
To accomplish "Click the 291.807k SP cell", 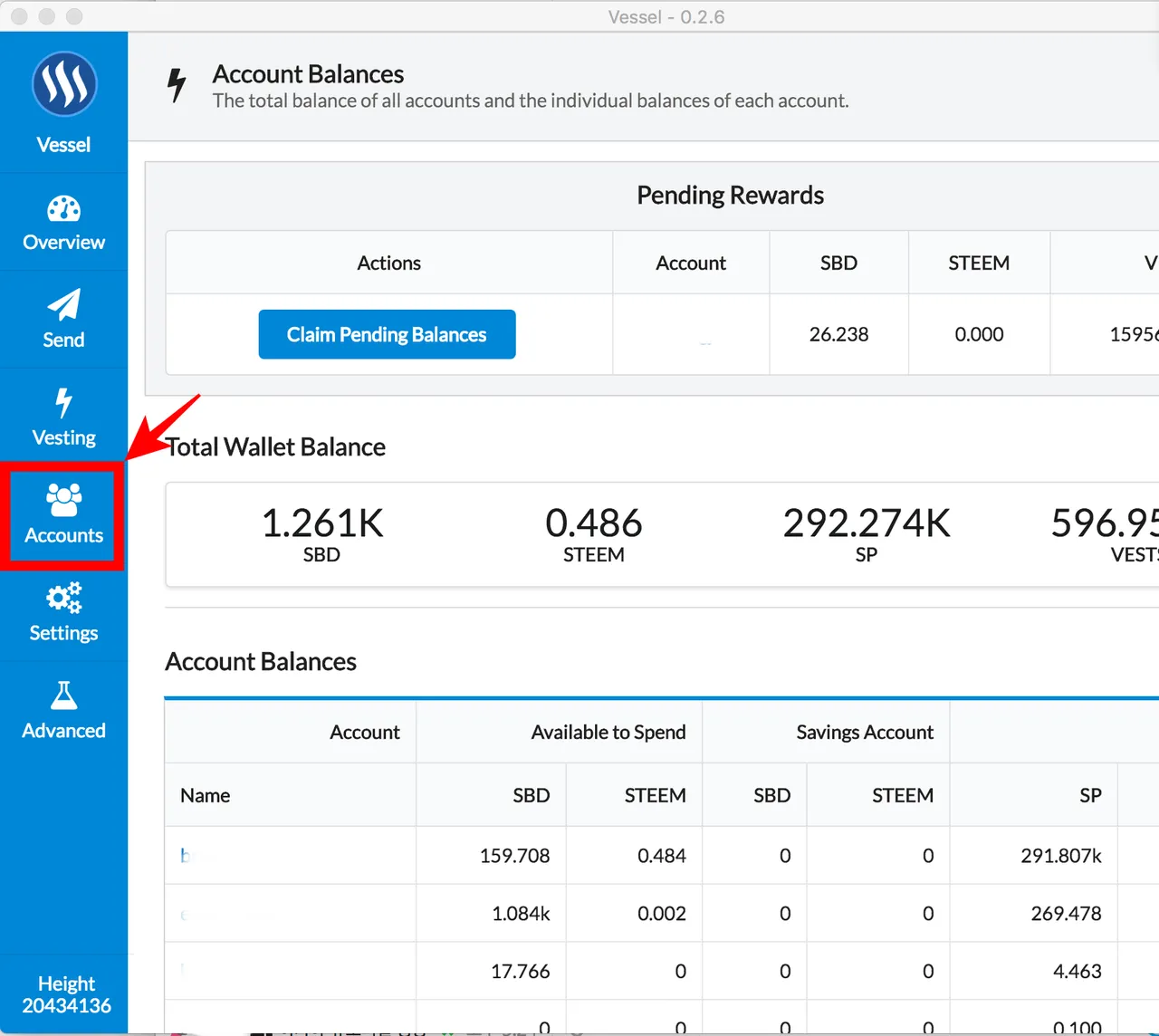I will [x=1061, y=856].
